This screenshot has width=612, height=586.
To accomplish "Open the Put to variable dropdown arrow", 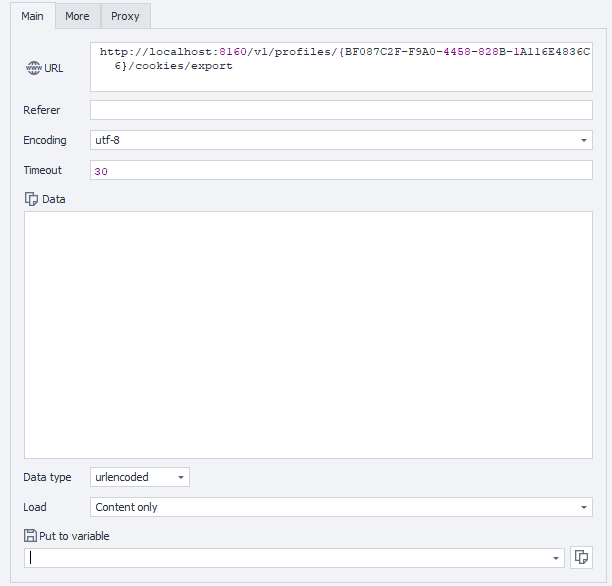I will tap(556, 558).
